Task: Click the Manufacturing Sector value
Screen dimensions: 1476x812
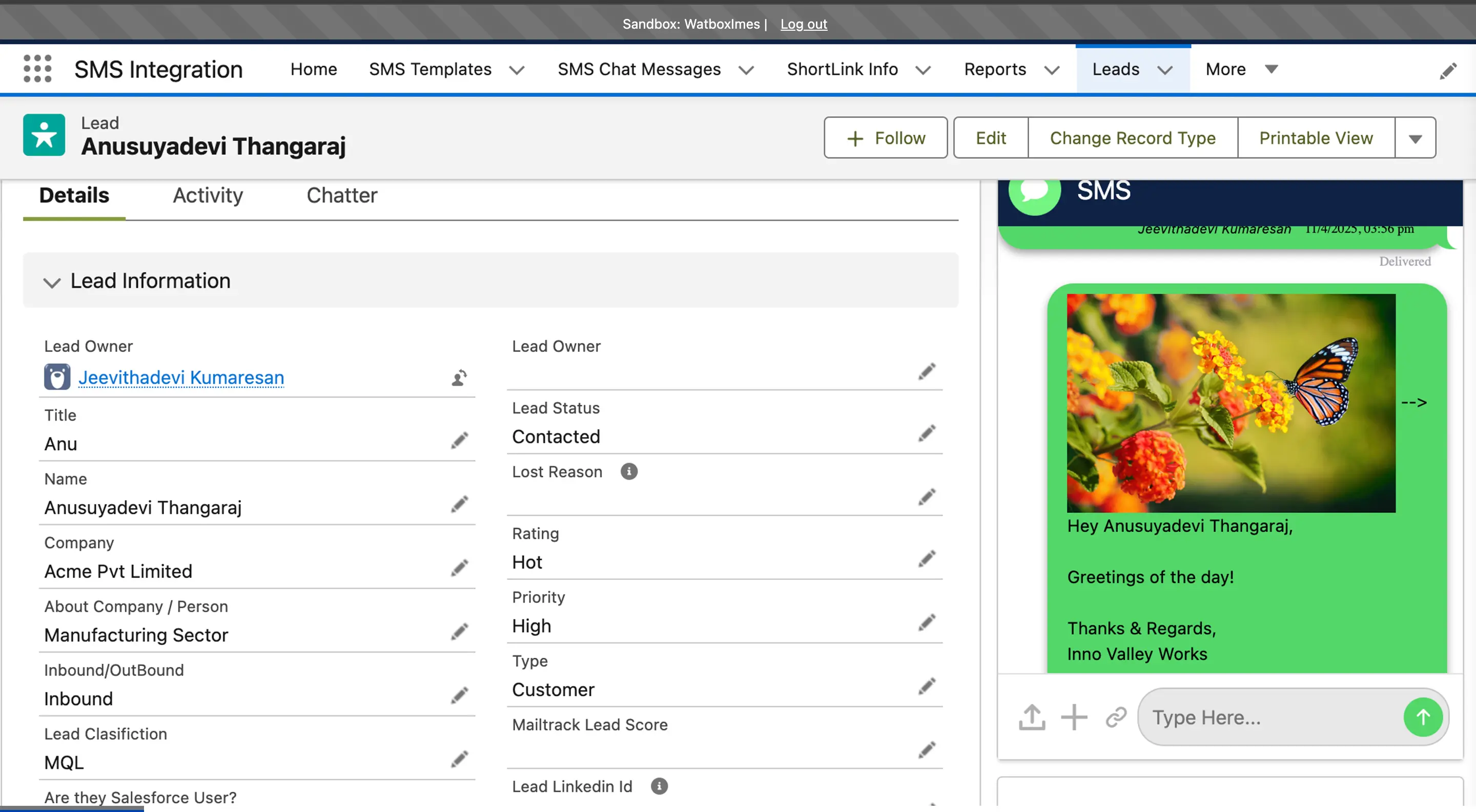Action: pyautogui.click(x=136, y=635)
